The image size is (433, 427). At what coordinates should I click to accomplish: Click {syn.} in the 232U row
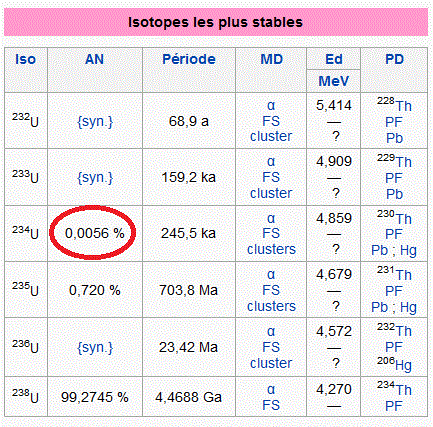tap(95, 122)
